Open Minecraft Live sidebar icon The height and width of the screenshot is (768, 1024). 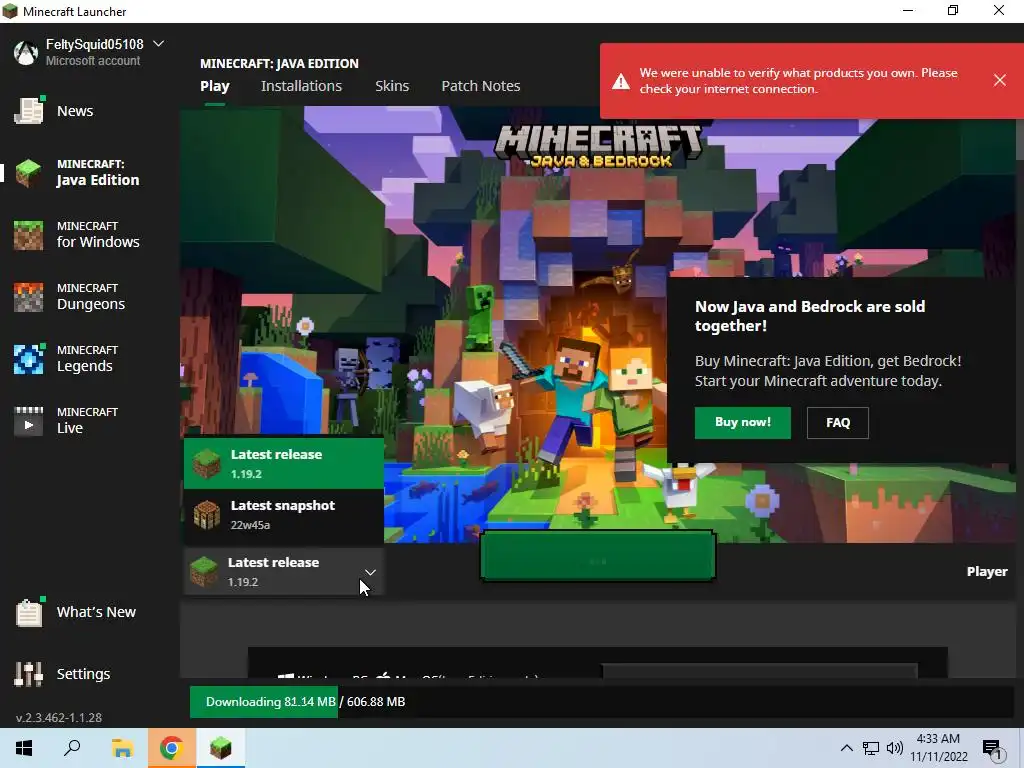(29, 421)
